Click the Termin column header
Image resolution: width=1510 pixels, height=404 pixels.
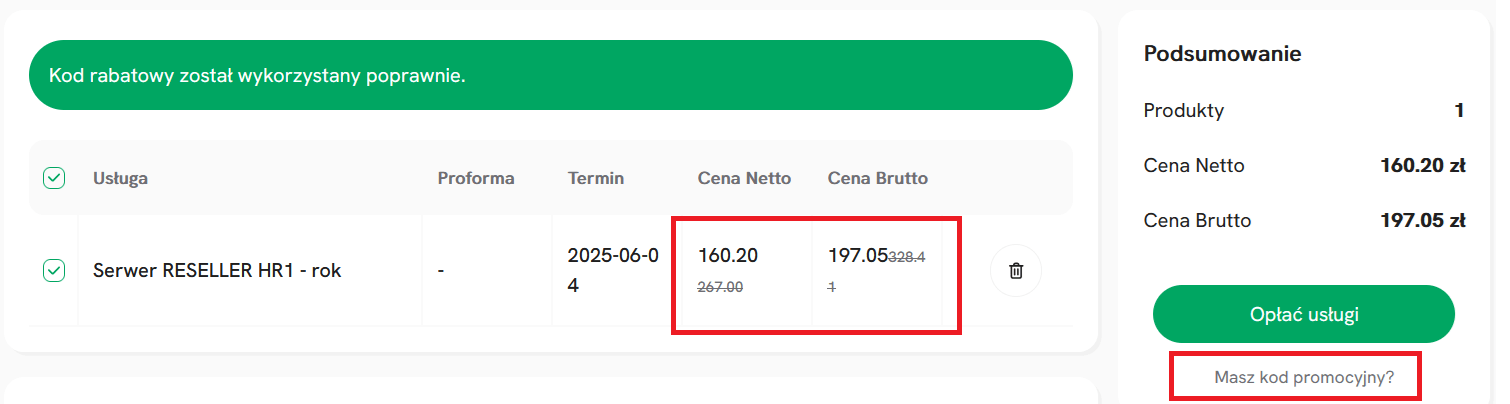[x=596, y=178]
